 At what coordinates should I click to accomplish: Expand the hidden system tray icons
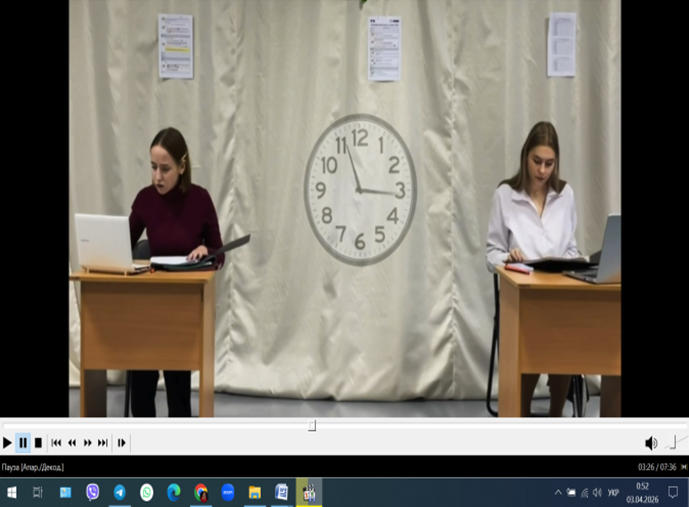[x=558, y=492]
